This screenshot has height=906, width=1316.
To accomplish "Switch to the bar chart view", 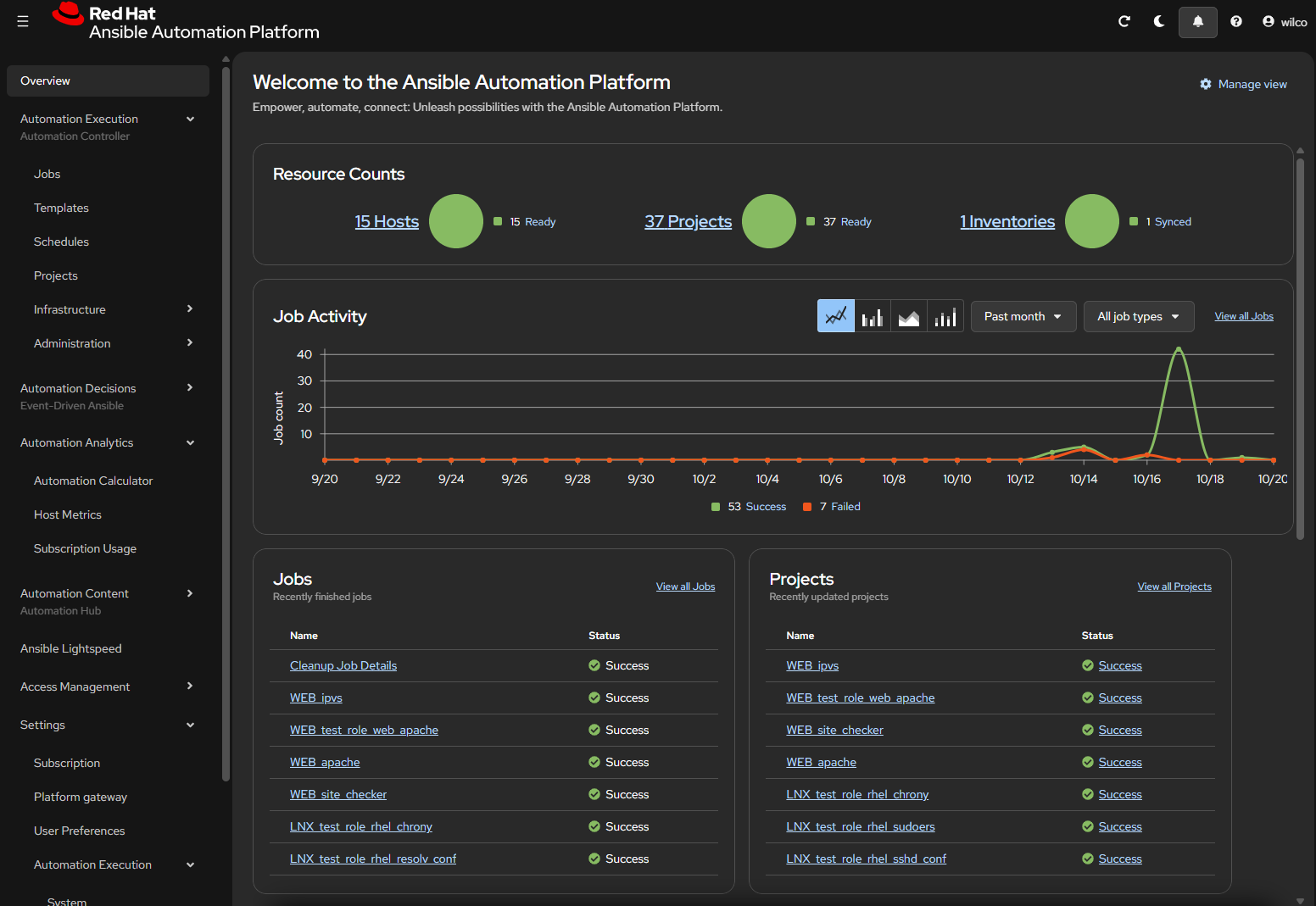I will pyautogui.click(x=873, y=316).
